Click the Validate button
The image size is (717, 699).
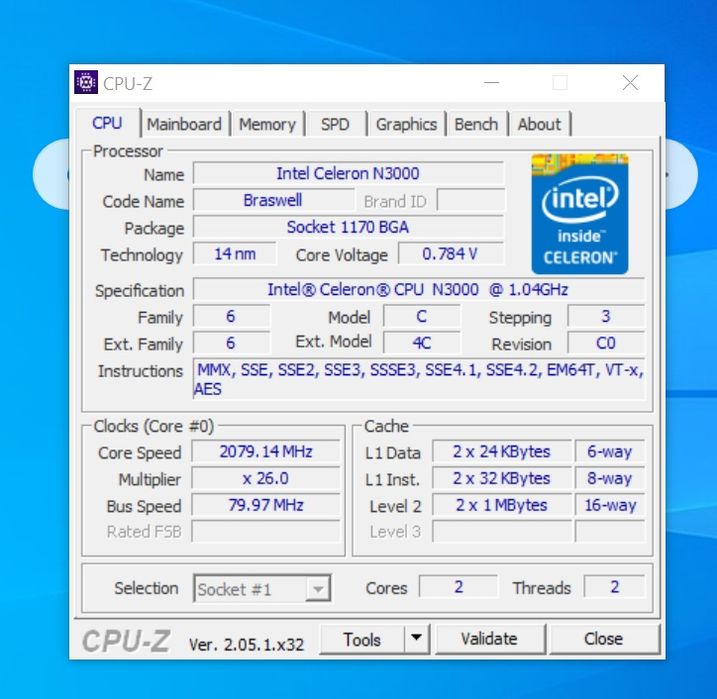click(x=489, y=639)
